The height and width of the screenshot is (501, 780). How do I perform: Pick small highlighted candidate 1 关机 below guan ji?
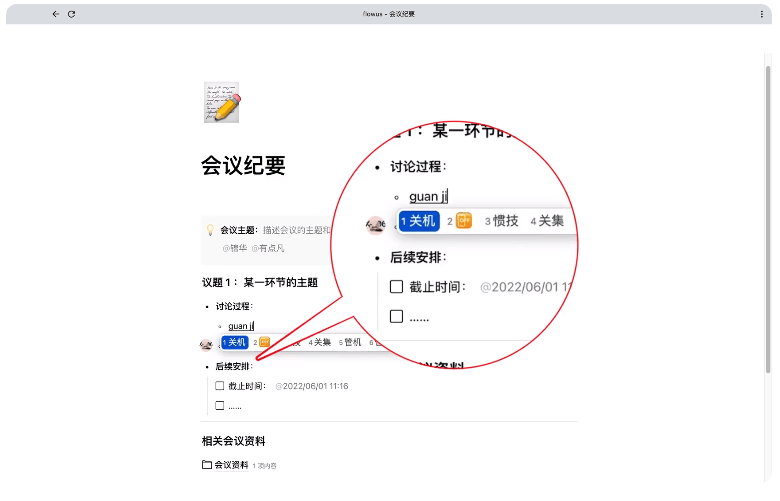pyautogui.click(x=235, y=342)
